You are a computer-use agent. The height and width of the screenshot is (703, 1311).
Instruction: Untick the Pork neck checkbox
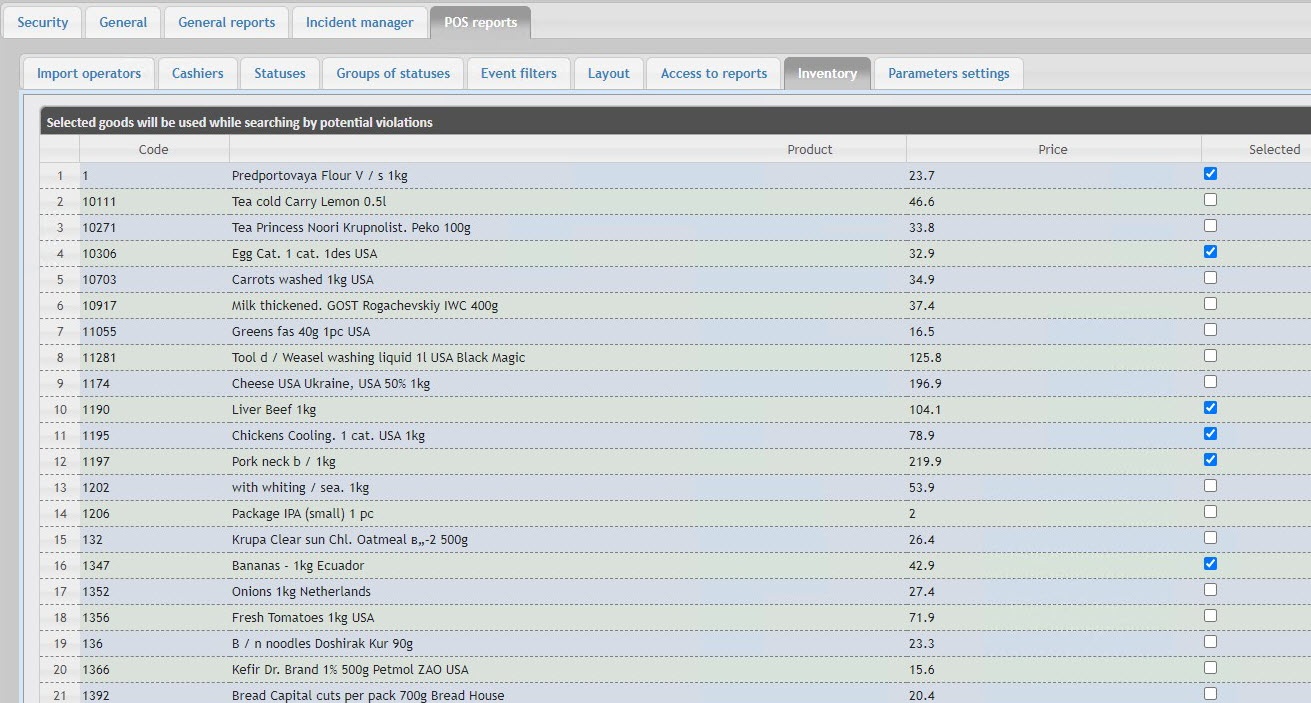(x=1210, y=460)
